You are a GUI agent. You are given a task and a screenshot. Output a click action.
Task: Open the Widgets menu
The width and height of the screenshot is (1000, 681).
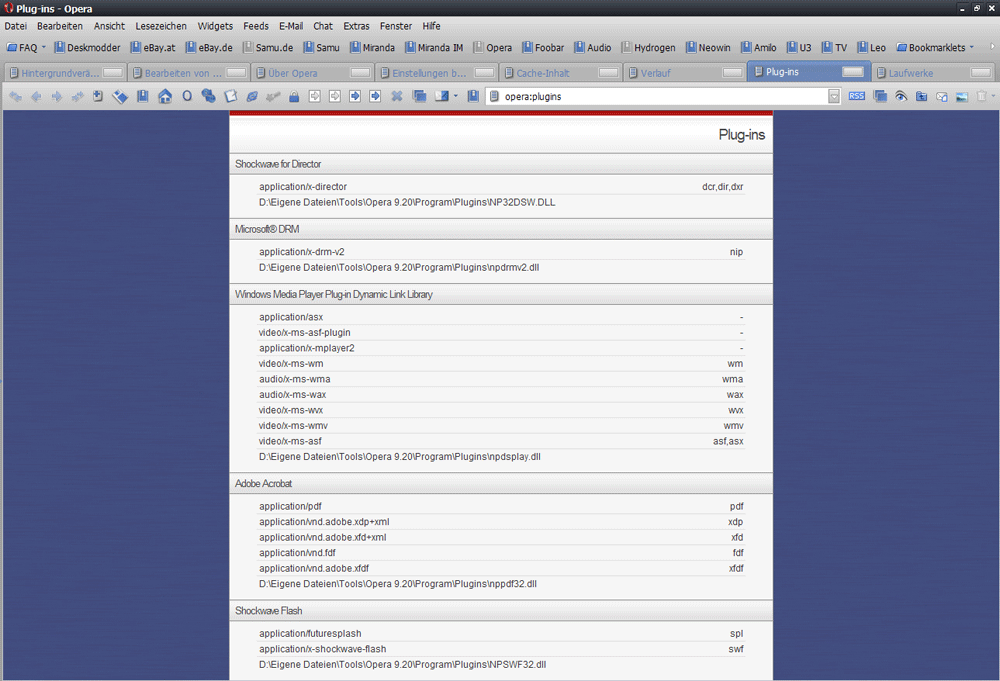click(x=215, y=26)
